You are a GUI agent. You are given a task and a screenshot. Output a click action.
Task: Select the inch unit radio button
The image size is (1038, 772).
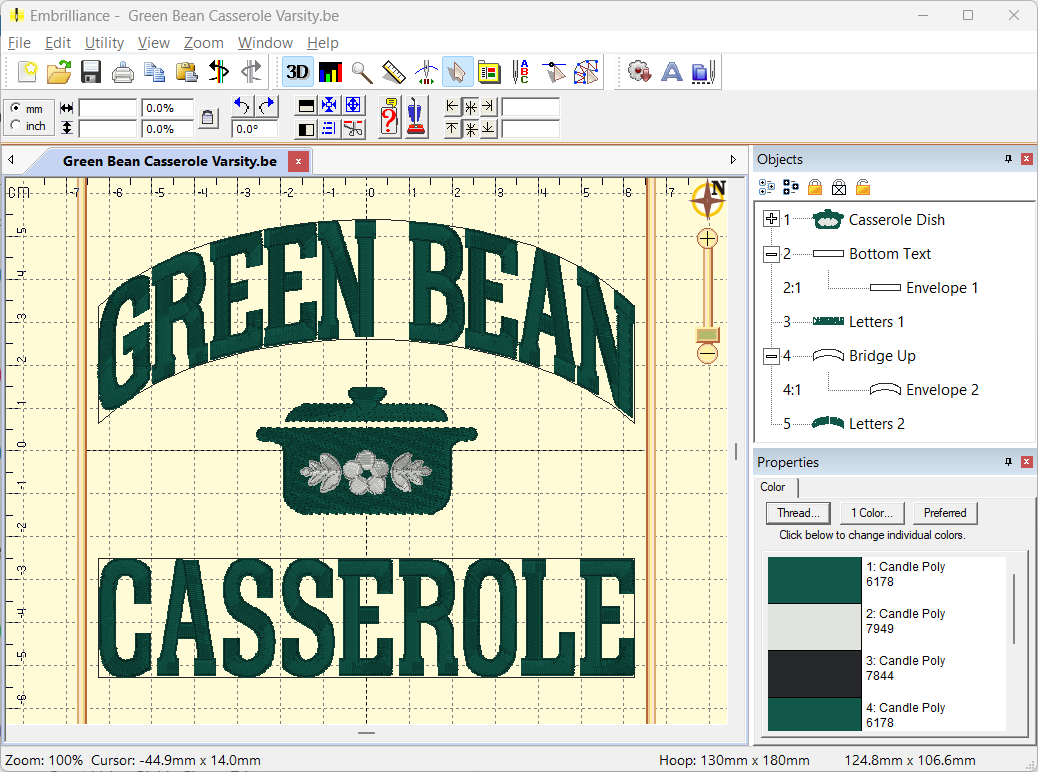coord(16,126)
